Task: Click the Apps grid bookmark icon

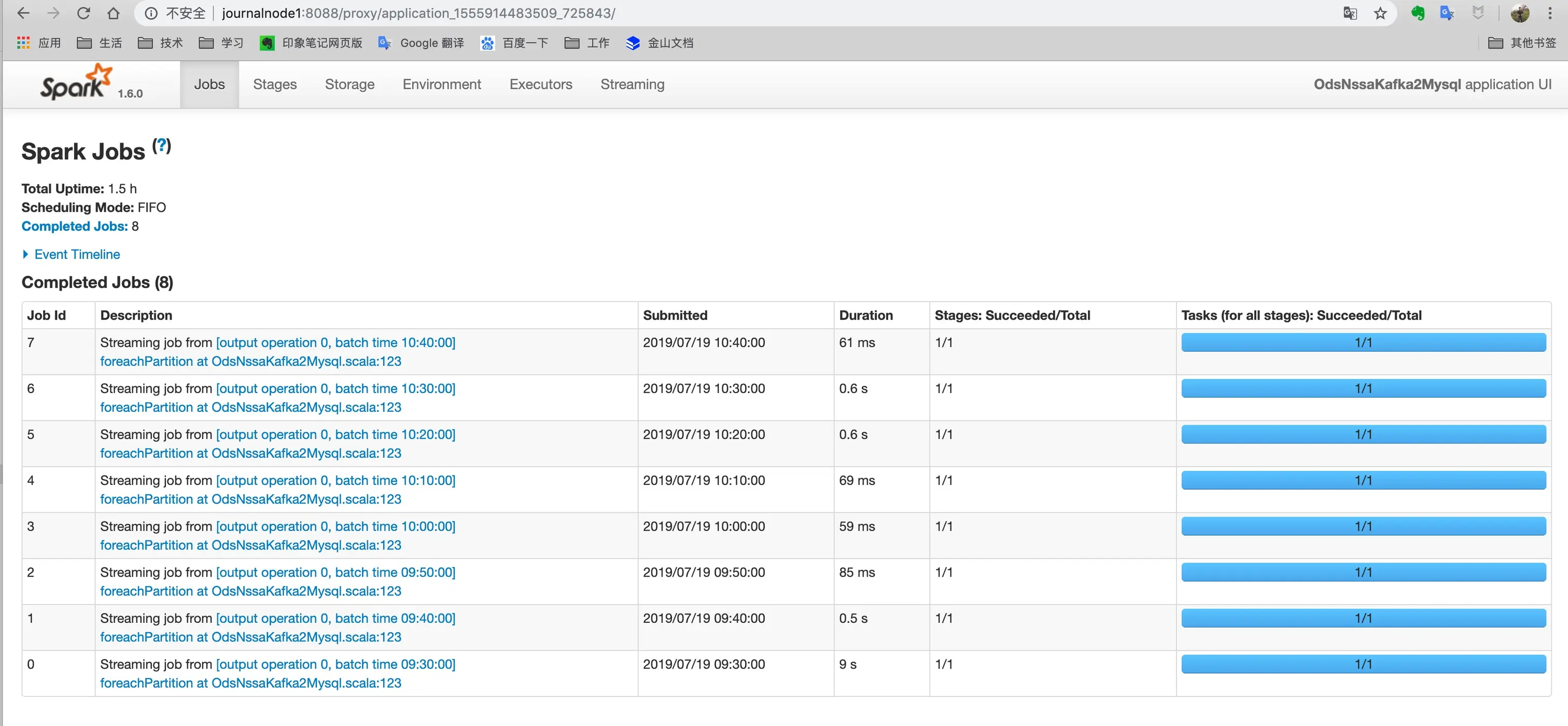Action: [23, 43]
